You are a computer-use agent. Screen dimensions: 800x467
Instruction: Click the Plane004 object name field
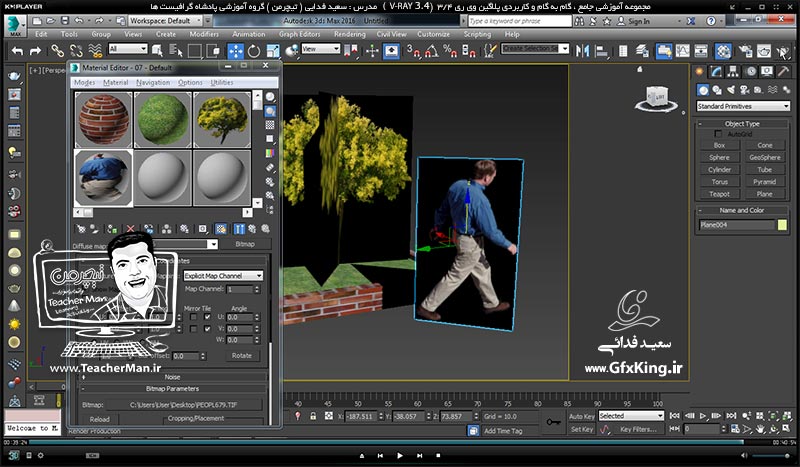point(736,225)
